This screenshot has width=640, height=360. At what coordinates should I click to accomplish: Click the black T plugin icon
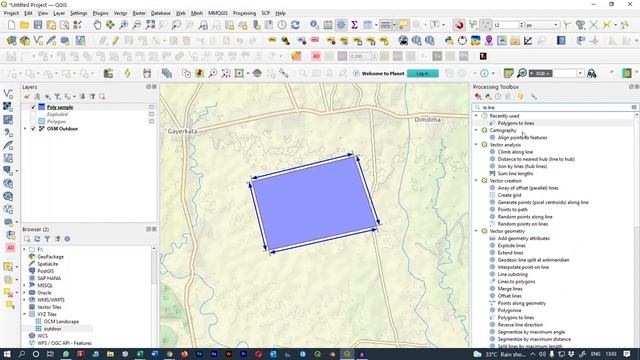[483, 56]
